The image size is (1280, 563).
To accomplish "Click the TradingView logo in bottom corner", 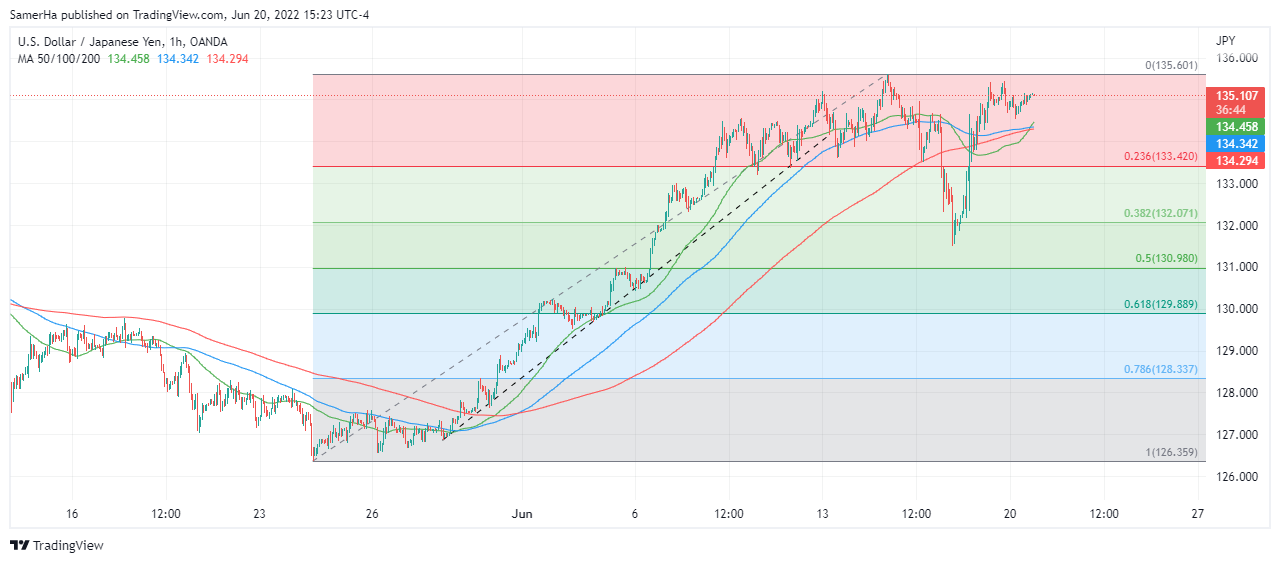I will [57, 545].
